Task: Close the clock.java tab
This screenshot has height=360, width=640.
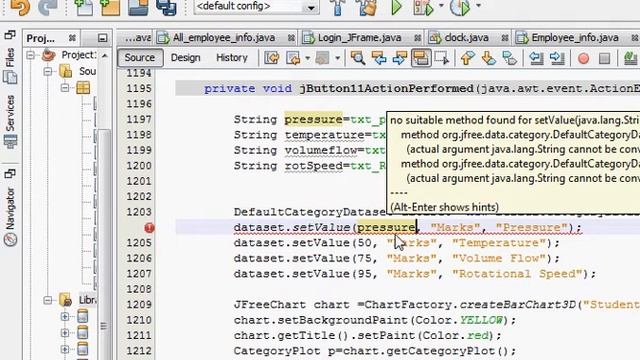Action: (x=505, y=38)
